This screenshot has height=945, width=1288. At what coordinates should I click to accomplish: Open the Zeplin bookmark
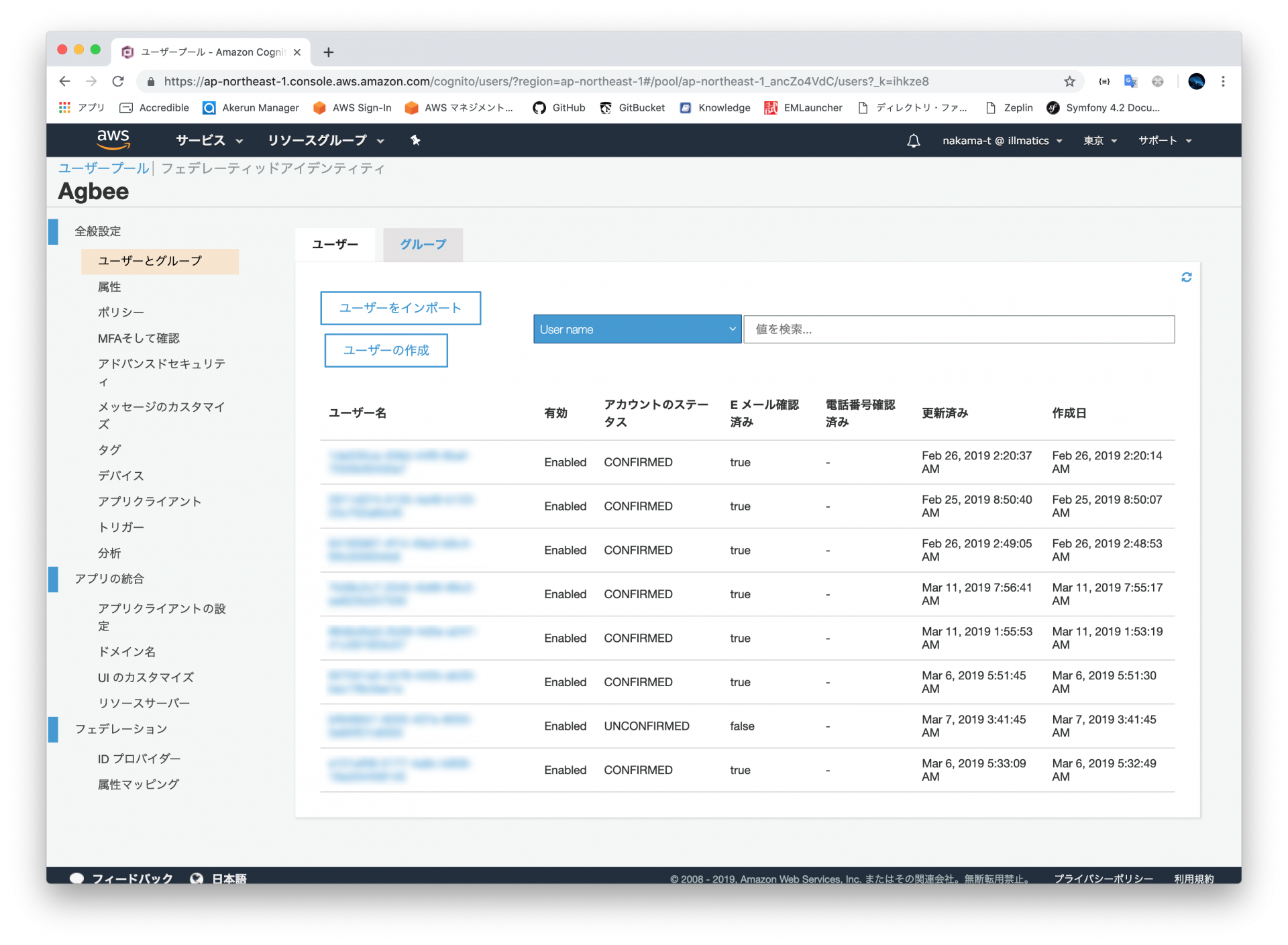point(1010,107)
